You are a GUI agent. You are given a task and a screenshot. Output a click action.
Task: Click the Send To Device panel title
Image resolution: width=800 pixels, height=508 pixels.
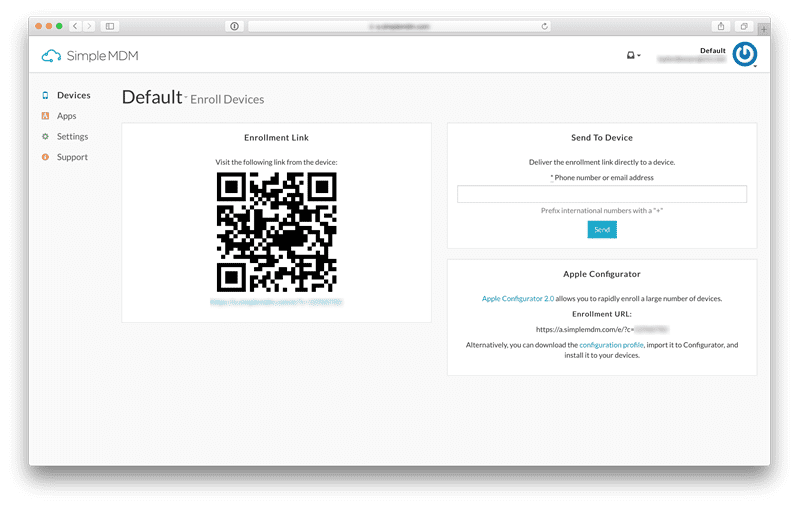pos(602,138)
